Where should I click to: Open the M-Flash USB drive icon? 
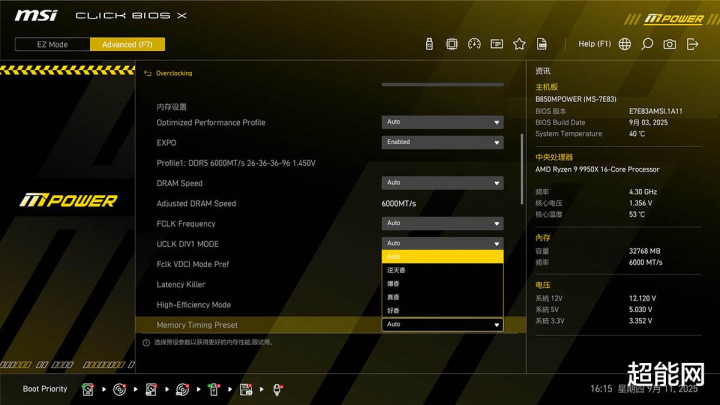click(429, 44)
